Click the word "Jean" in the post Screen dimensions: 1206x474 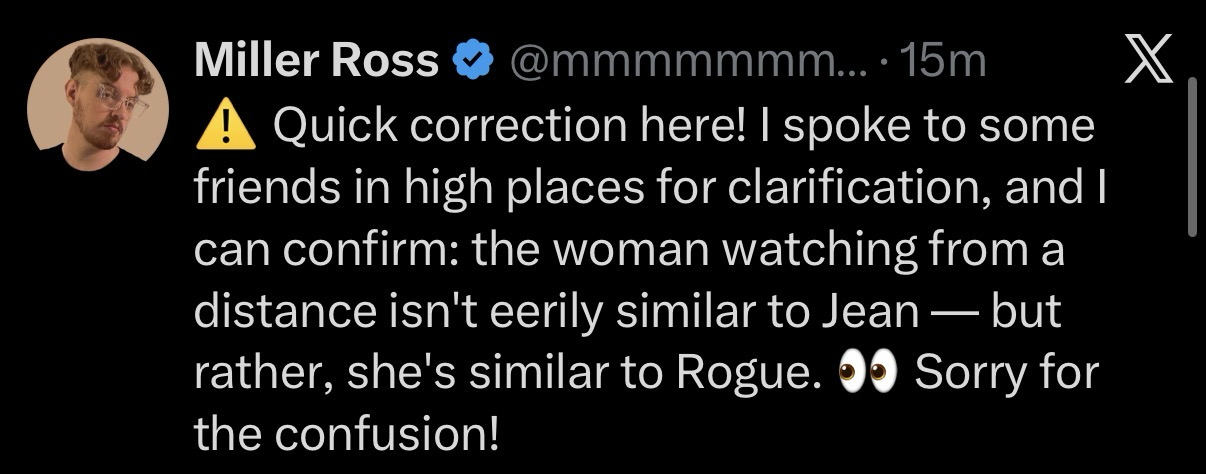[874, 313]
